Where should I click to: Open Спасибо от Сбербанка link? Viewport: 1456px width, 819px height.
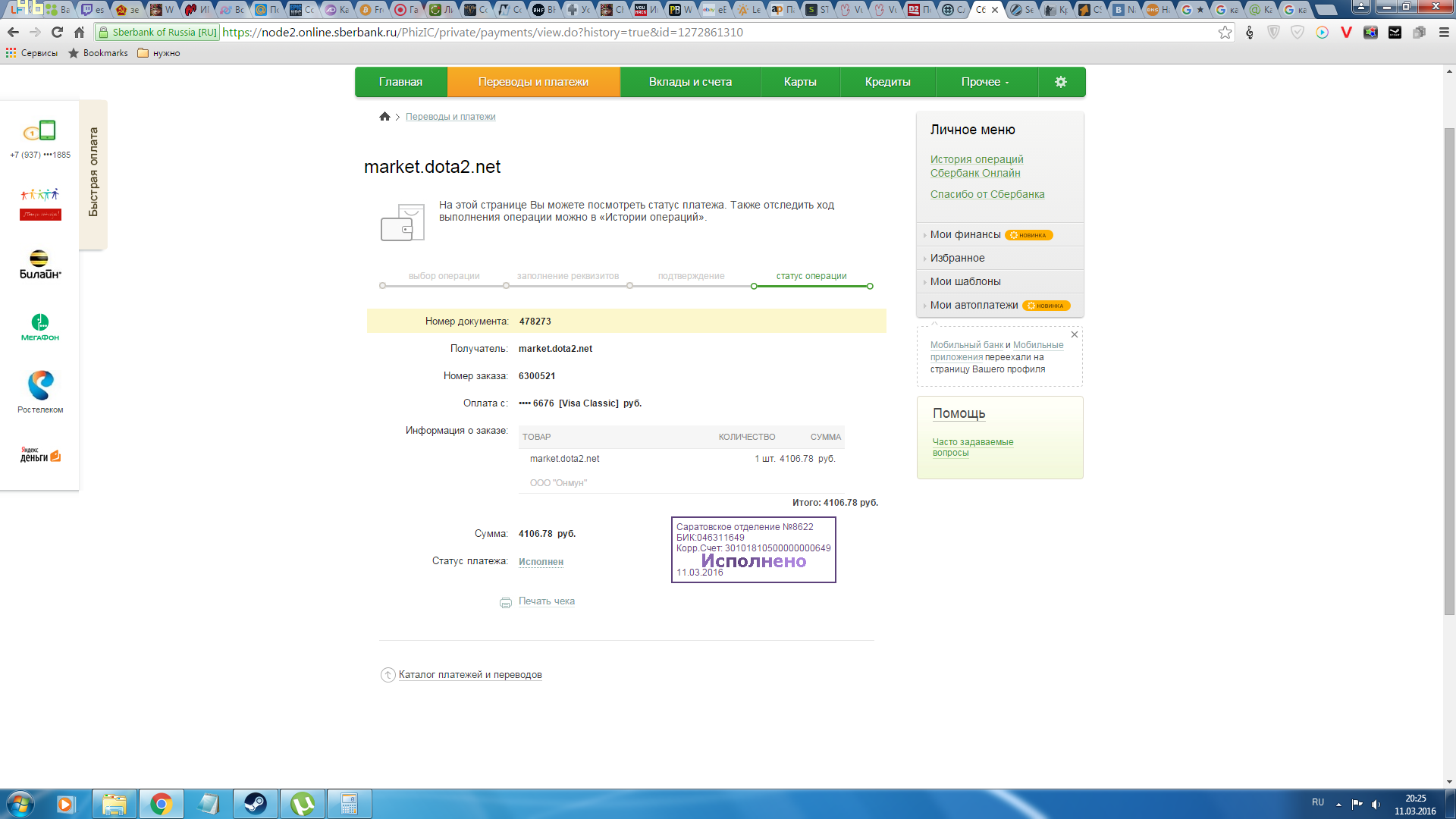[987, 194]
